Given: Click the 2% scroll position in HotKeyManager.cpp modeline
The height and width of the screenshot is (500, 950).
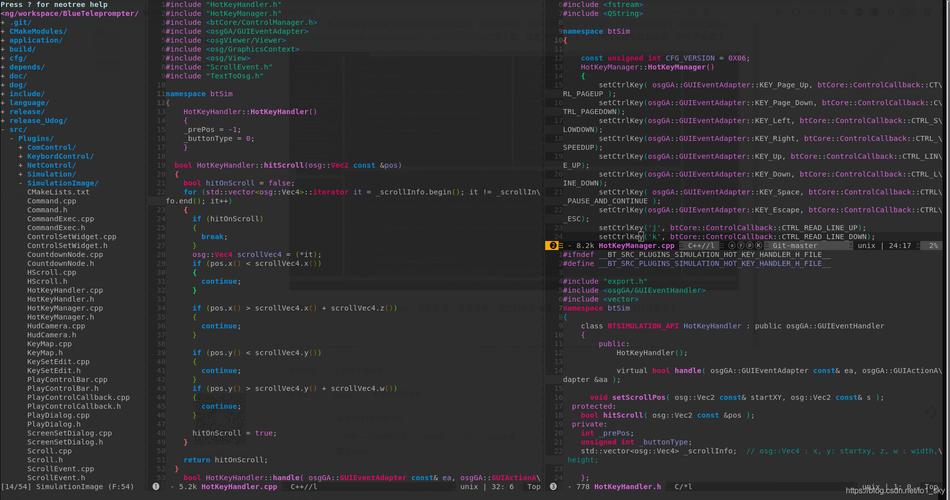Looking at the screenshot, I should (933, 245).
